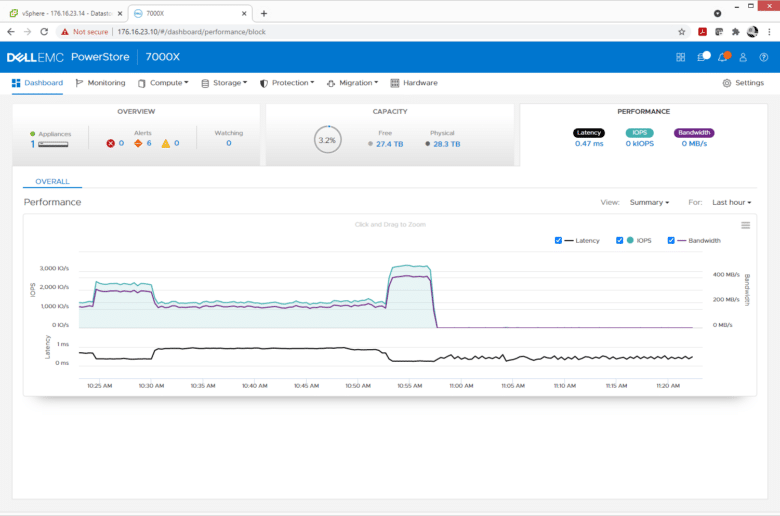Open the Chrome three-dot menu
This screenshot has width=780, height=516.
click(769, 32)
